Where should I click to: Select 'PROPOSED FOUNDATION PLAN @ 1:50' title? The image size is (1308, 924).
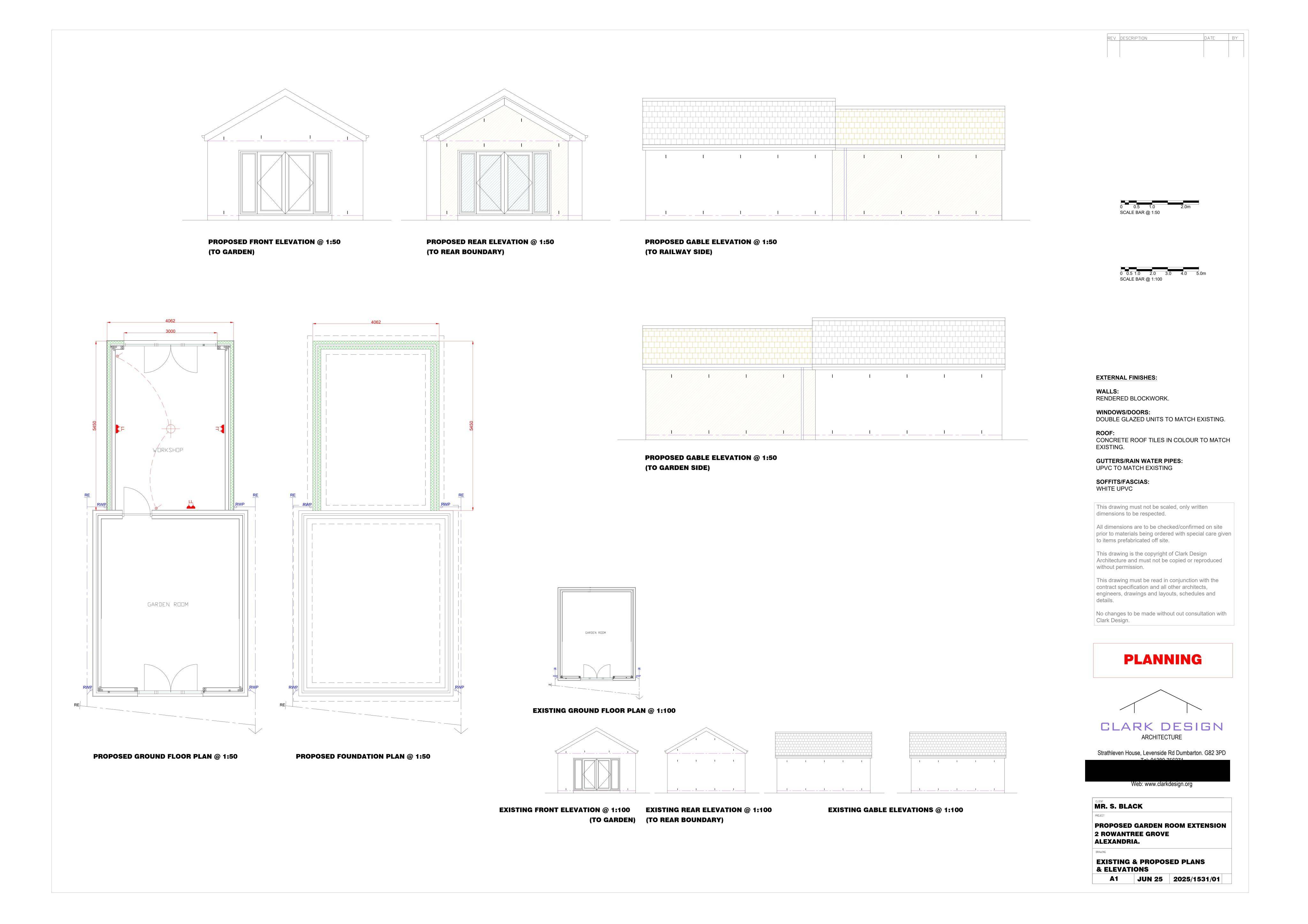click(363, 756)
